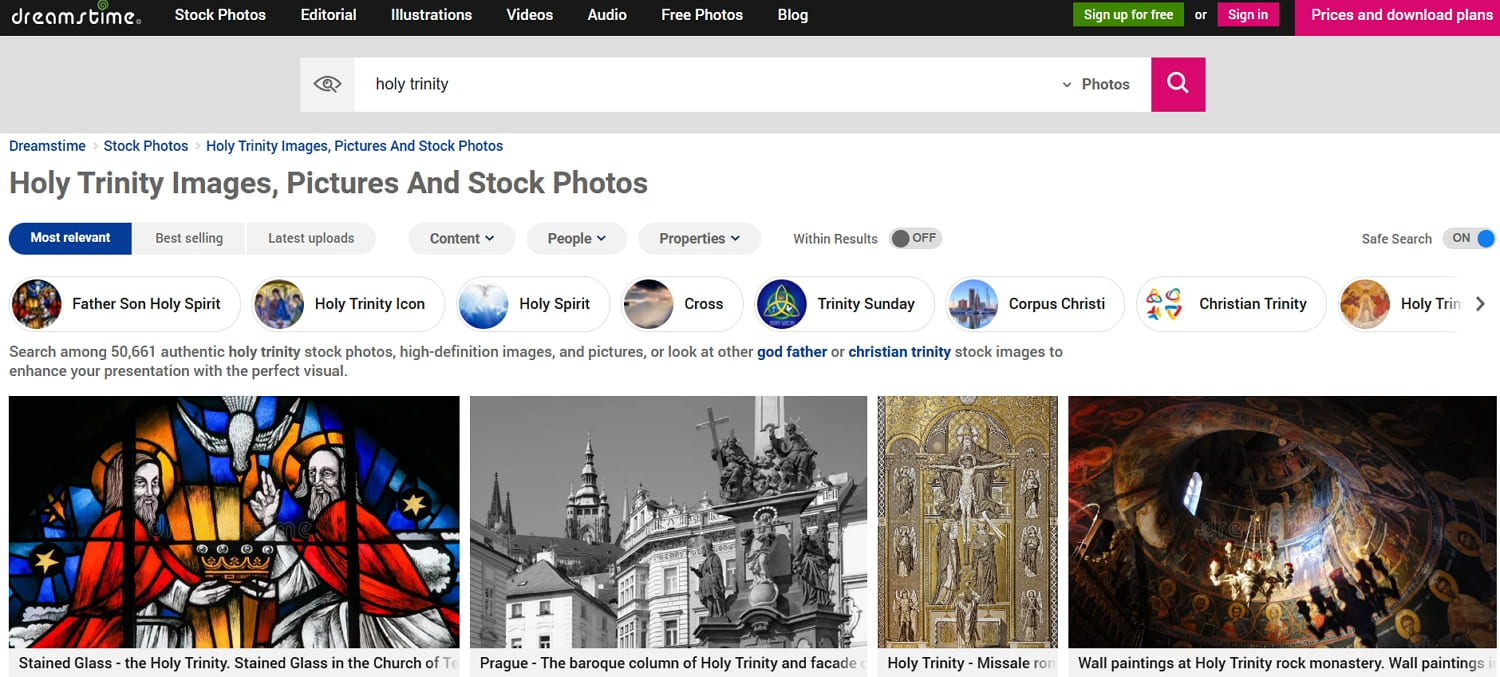The image size is (1500, 677).
Task: Click the Holy Trinity Images breadcrumb link
Action: pyautogui.click(x=354, y=146)
